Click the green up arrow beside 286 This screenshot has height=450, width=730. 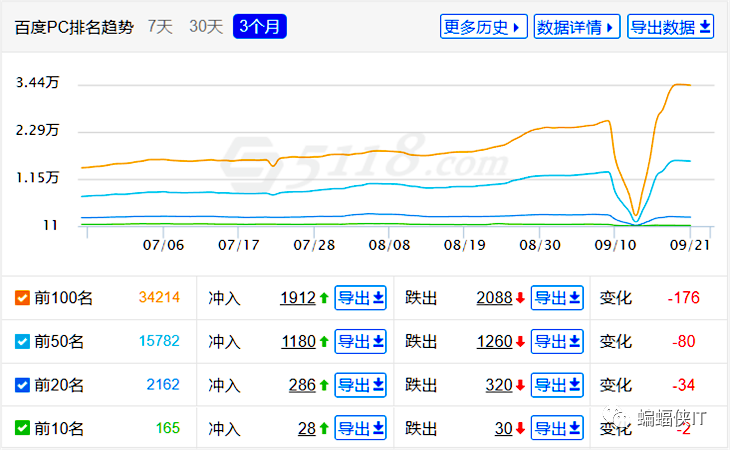pos(324,385)
